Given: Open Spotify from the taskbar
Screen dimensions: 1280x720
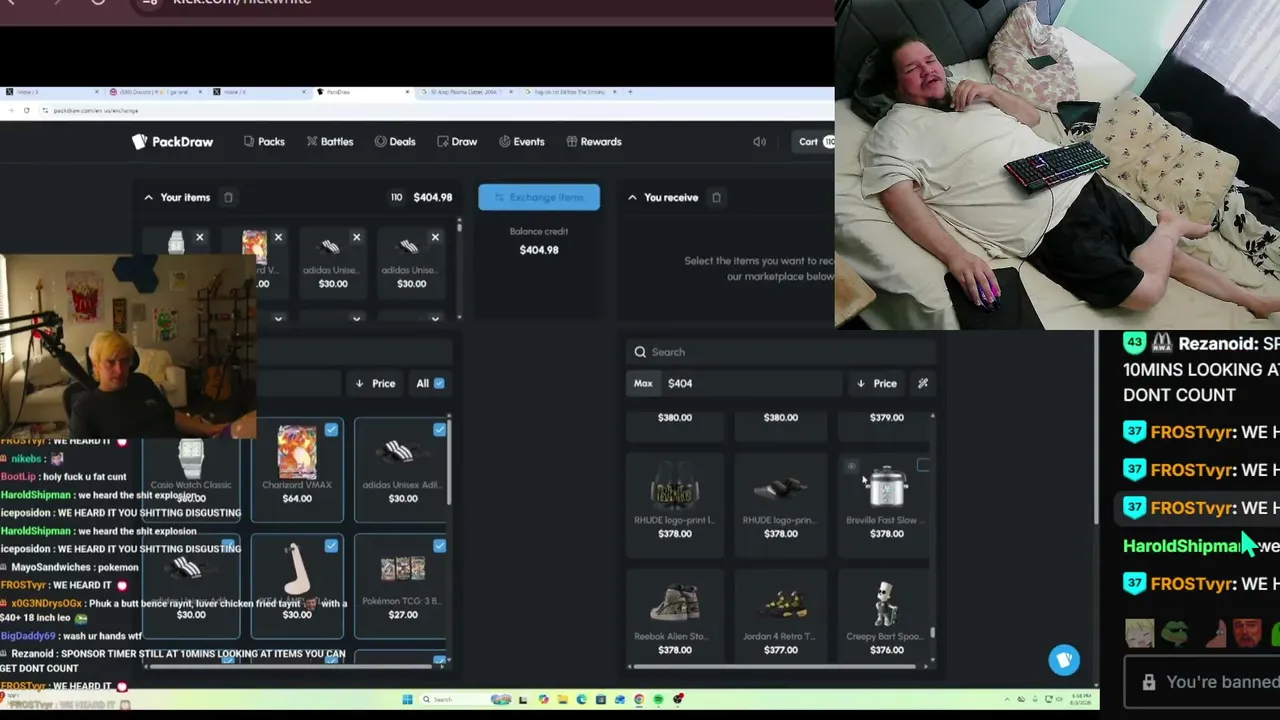Looking at the screenshot, I should (659, 700).
